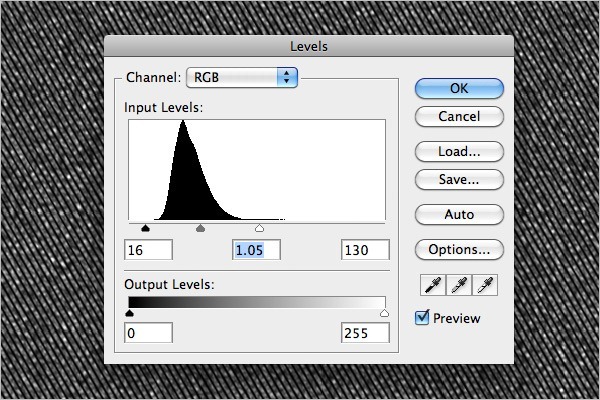Click the input midtones gray slider

coord(201,229)
